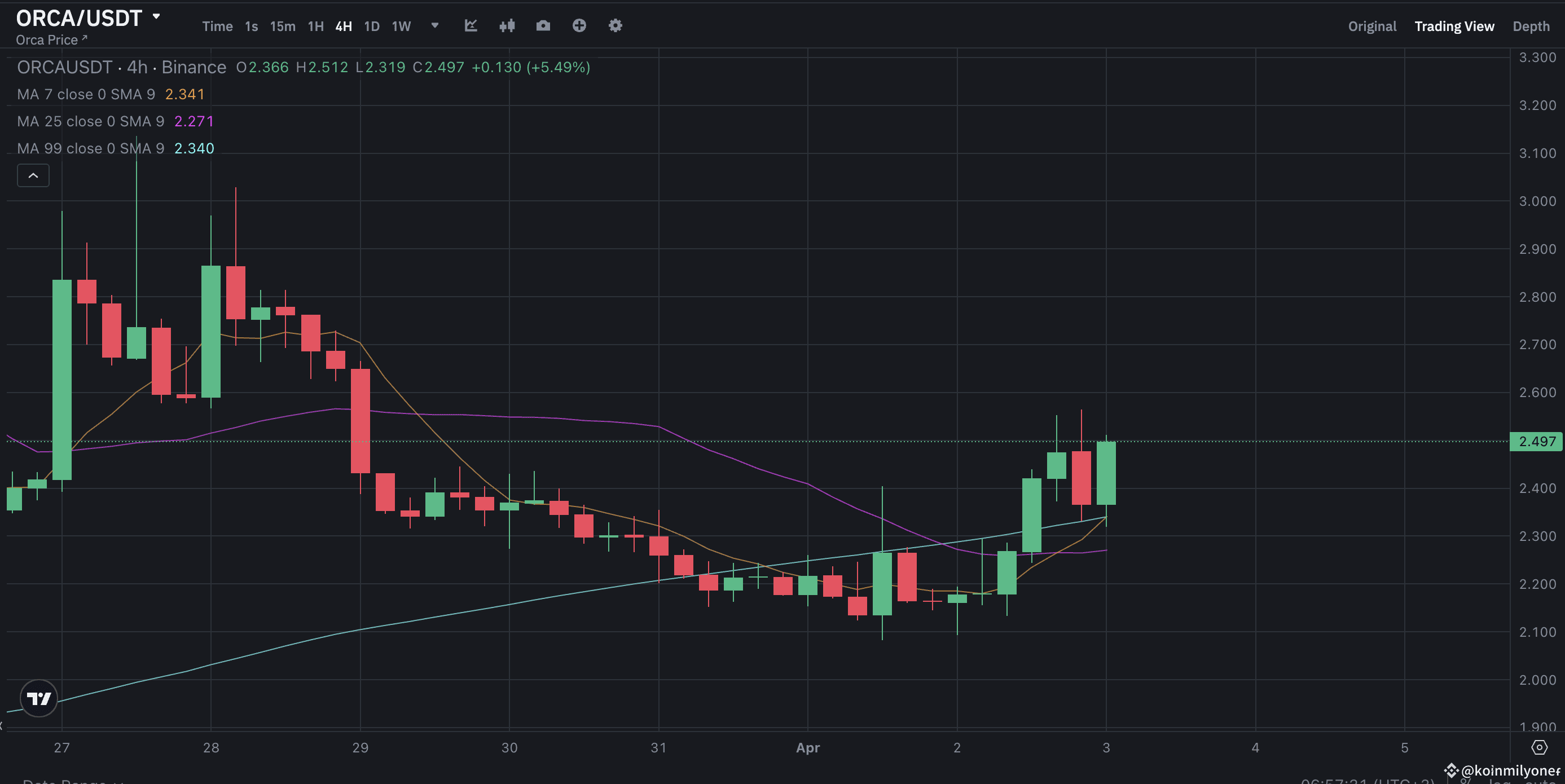The height and width of the screenshot is (784, 1565).
Task: Click the candlestick chart style icon
Action: pyautogui.click(x=507, y=25)
